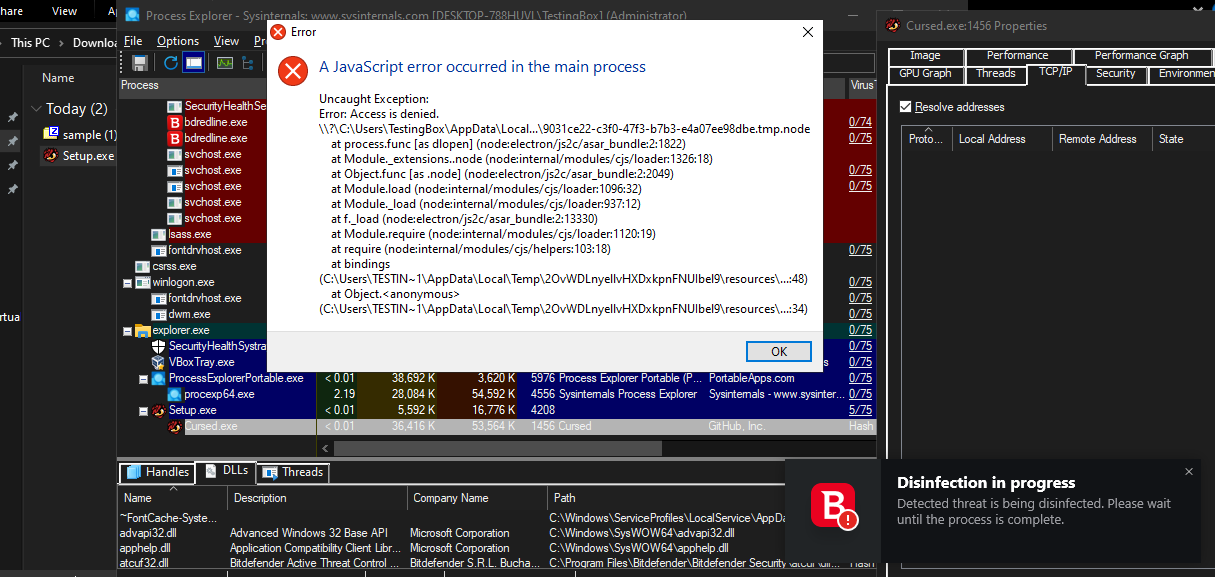Switch to the Handles tab in lower pane
This screenshot has width=1215, height=577.
click(157, 472)
